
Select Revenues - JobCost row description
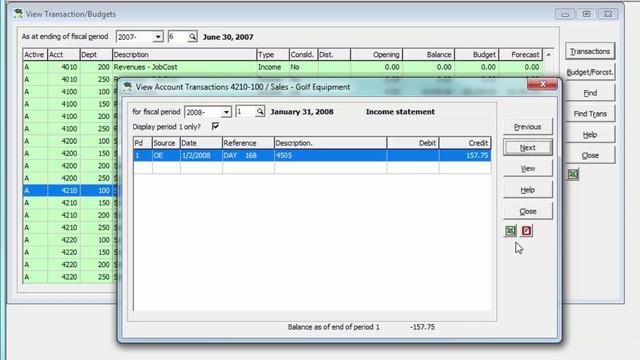(184, 67)
